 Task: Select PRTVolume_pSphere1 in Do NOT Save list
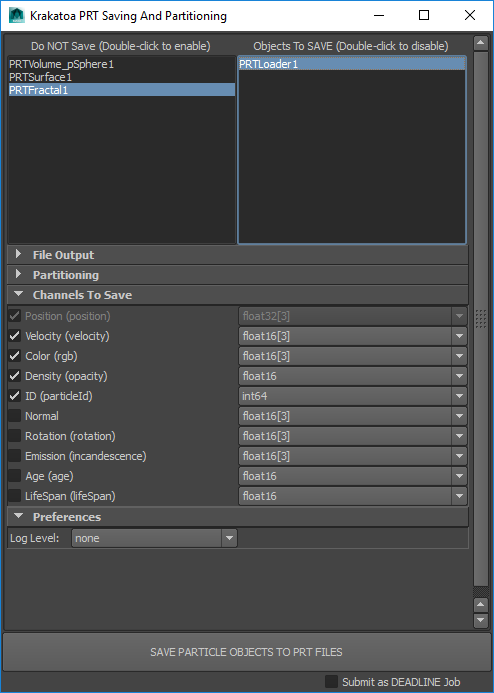[122, 64]
